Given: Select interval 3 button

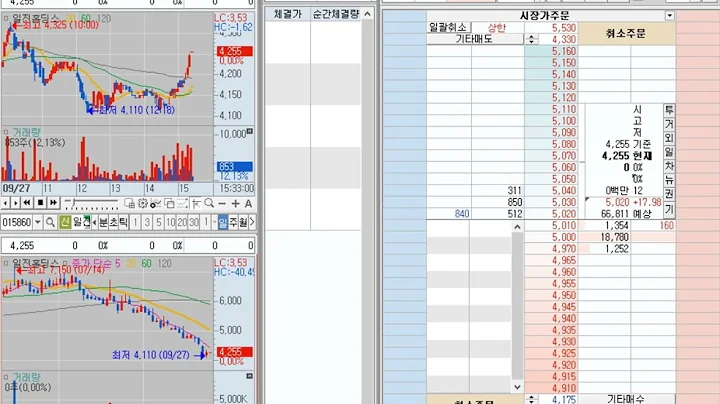Looking at the screenshot, I should click(x=147, y=223).
